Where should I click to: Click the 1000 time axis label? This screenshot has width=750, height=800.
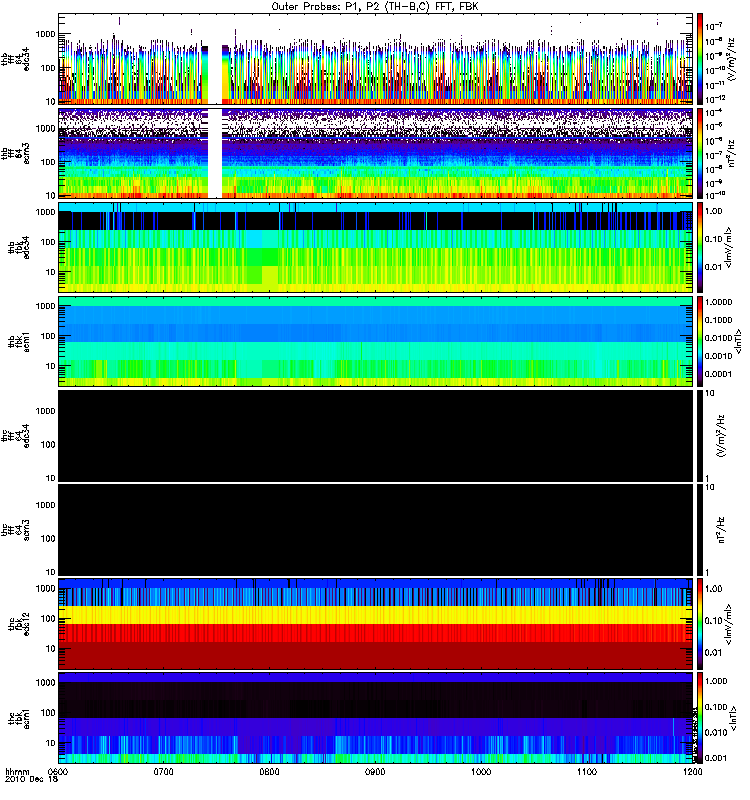coord(481,771)
